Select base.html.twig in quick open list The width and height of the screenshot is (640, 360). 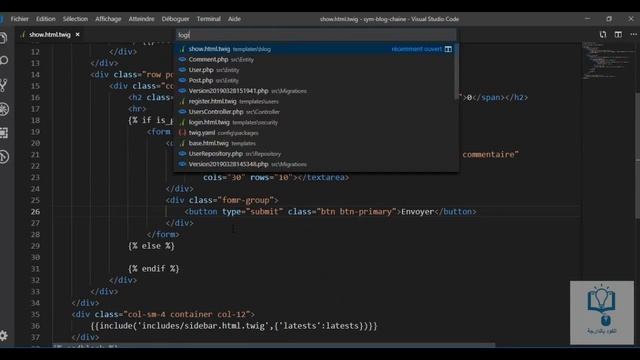tap(314, 143)
